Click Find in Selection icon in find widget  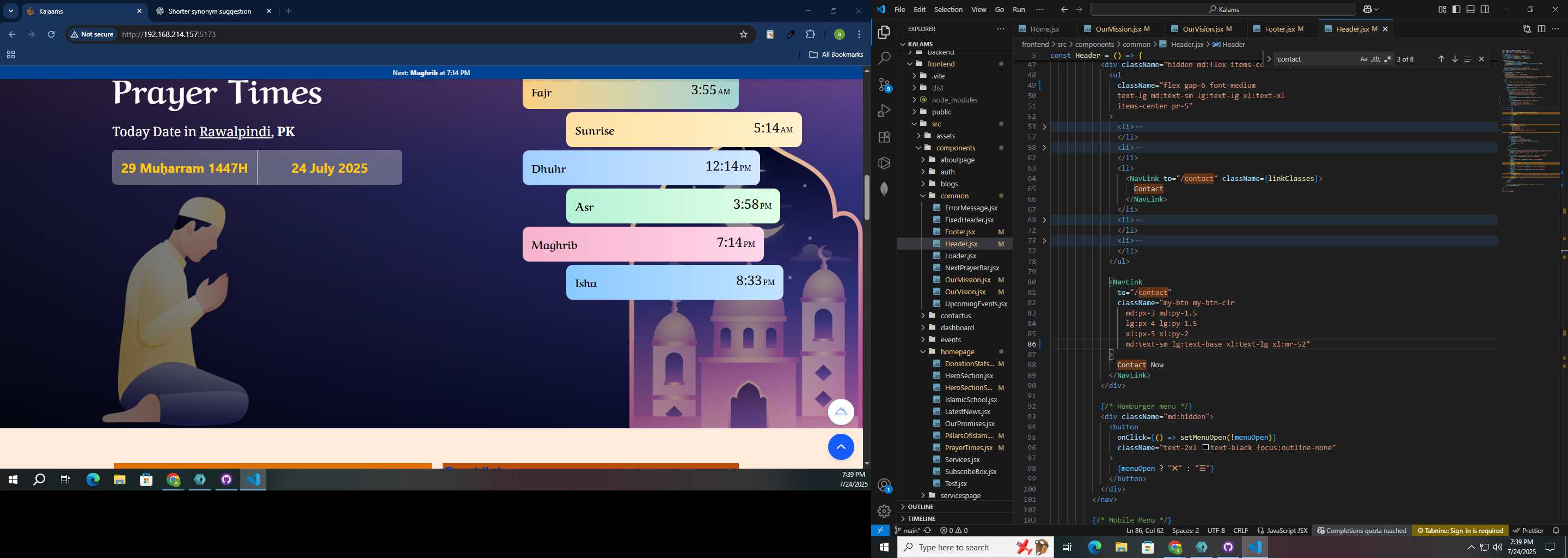coord(1468,59)
